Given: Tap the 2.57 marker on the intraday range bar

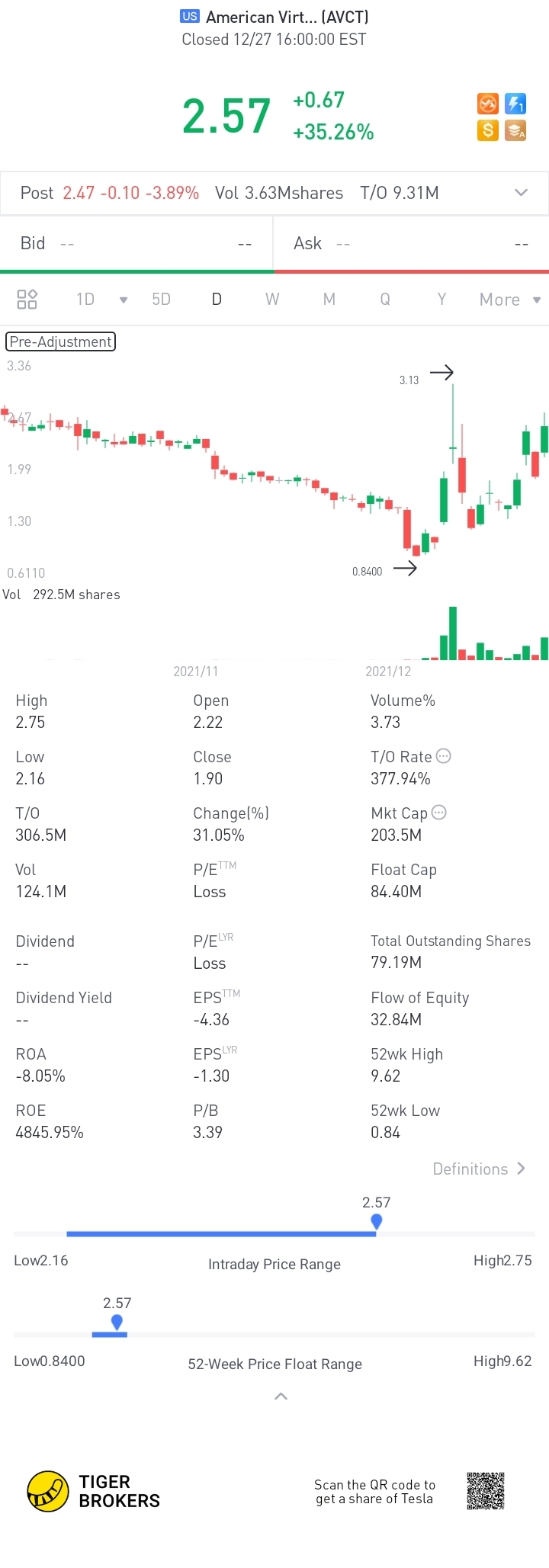Looking at the screenshot, I should pos(376,1221).
